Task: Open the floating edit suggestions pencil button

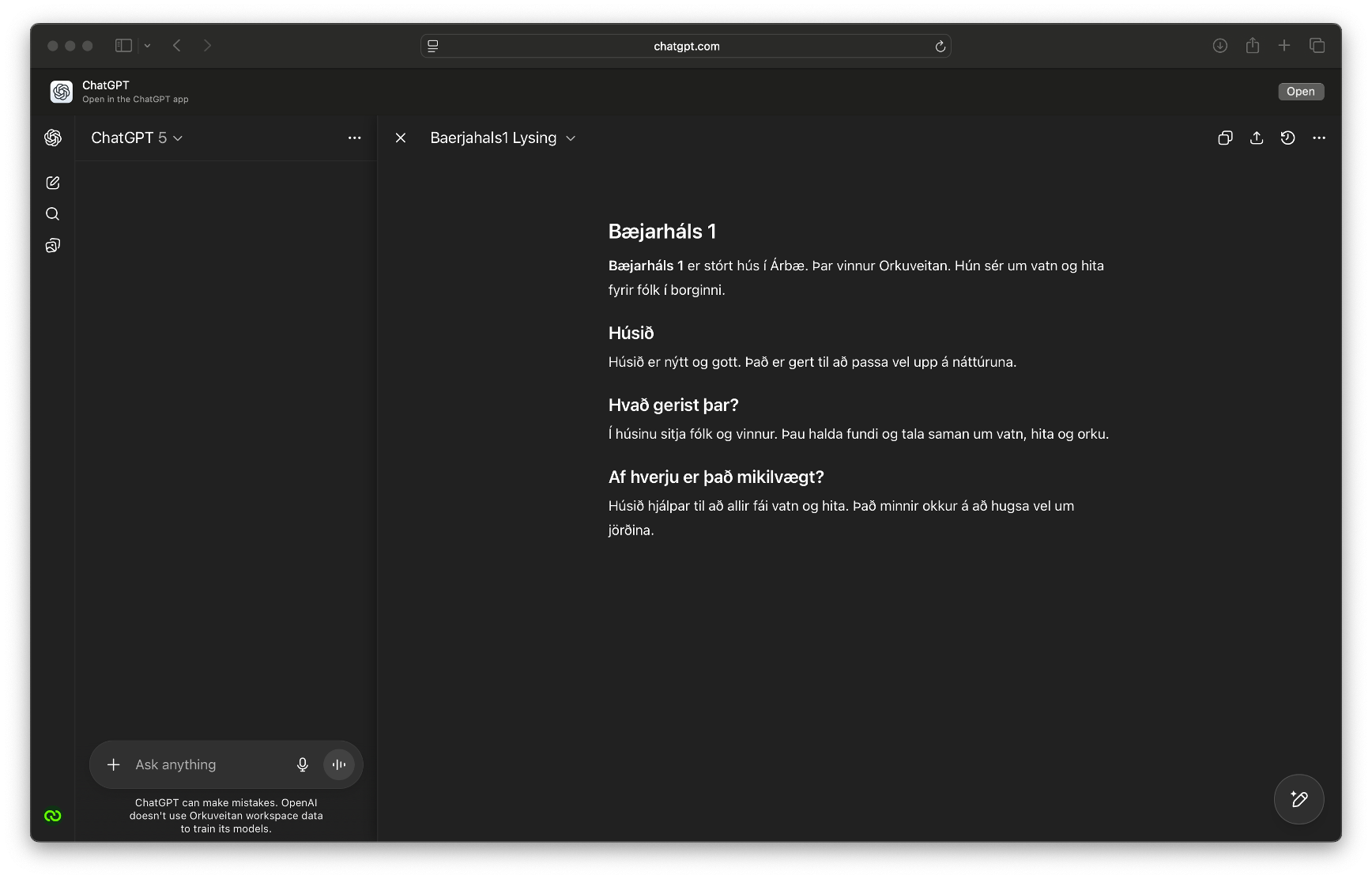Action: click(x=1298, y=799)
